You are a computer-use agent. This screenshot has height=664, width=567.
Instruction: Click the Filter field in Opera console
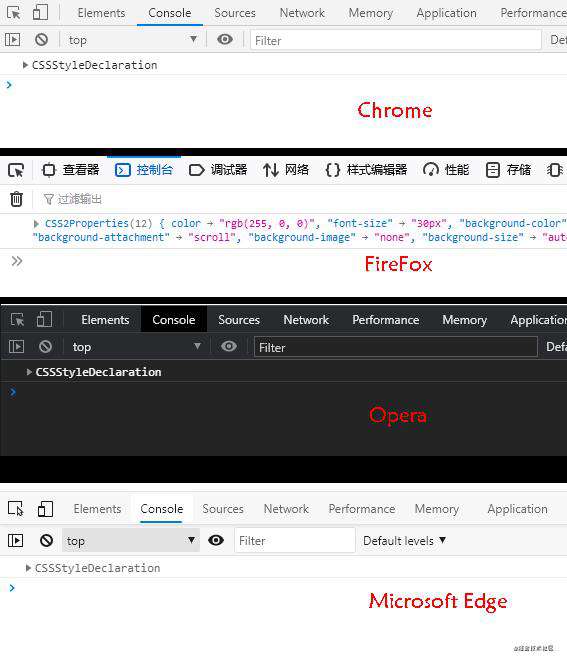pos(396,347)
